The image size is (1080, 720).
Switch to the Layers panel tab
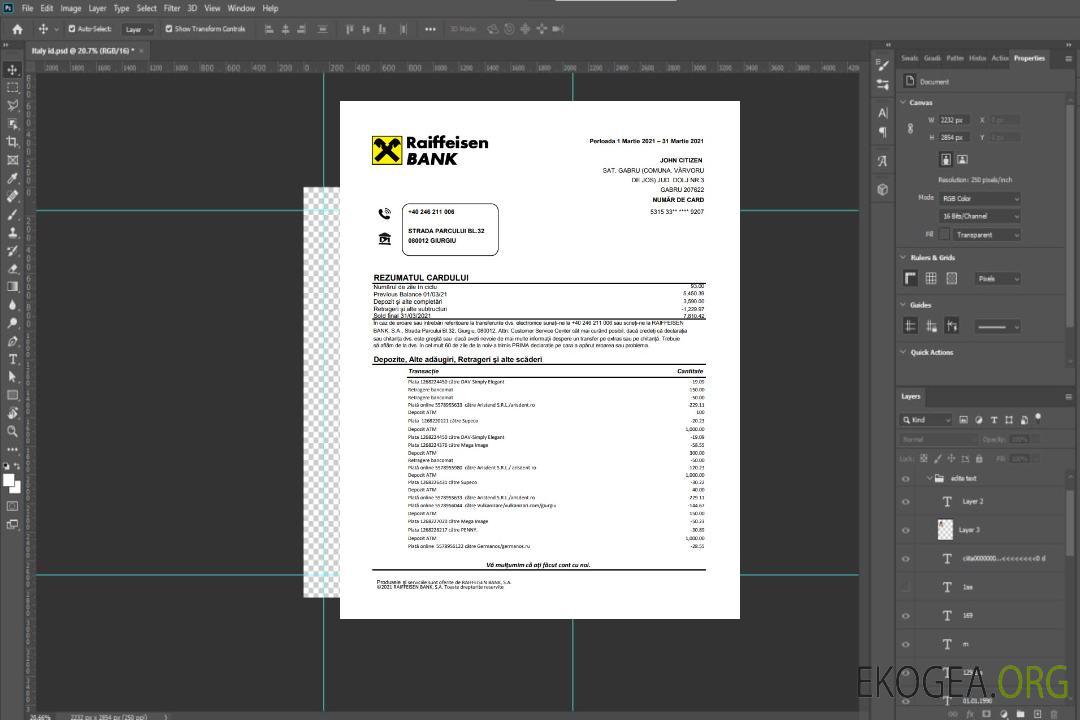(x=911, y=397)
